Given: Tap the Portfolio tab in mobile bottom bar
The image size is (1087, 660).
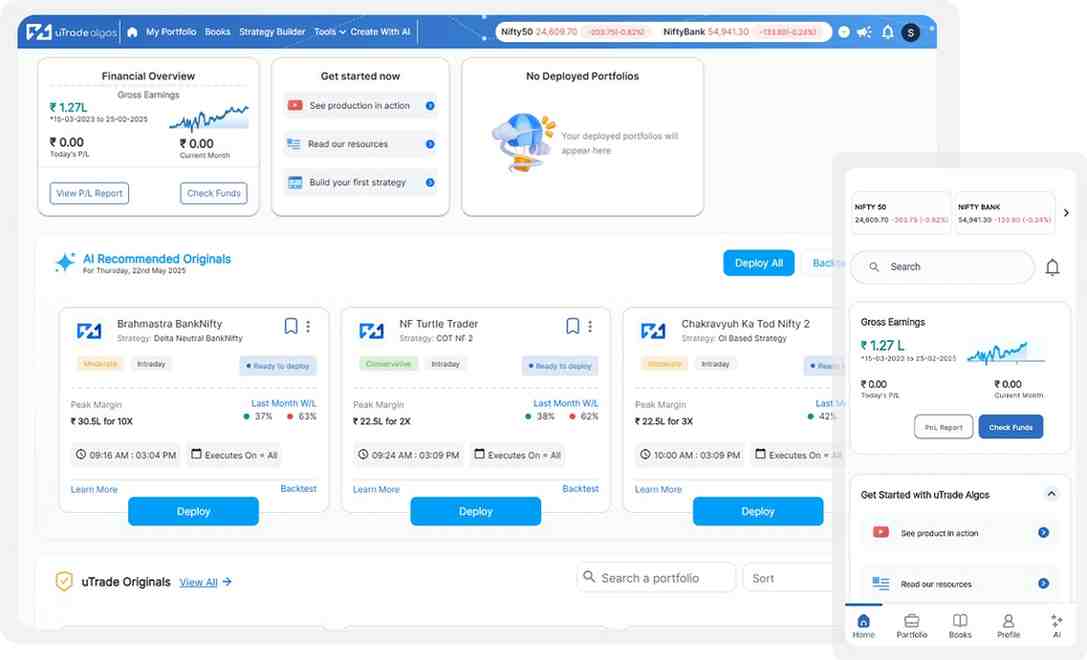Looking at the screenshot, I should click(912, 625).
